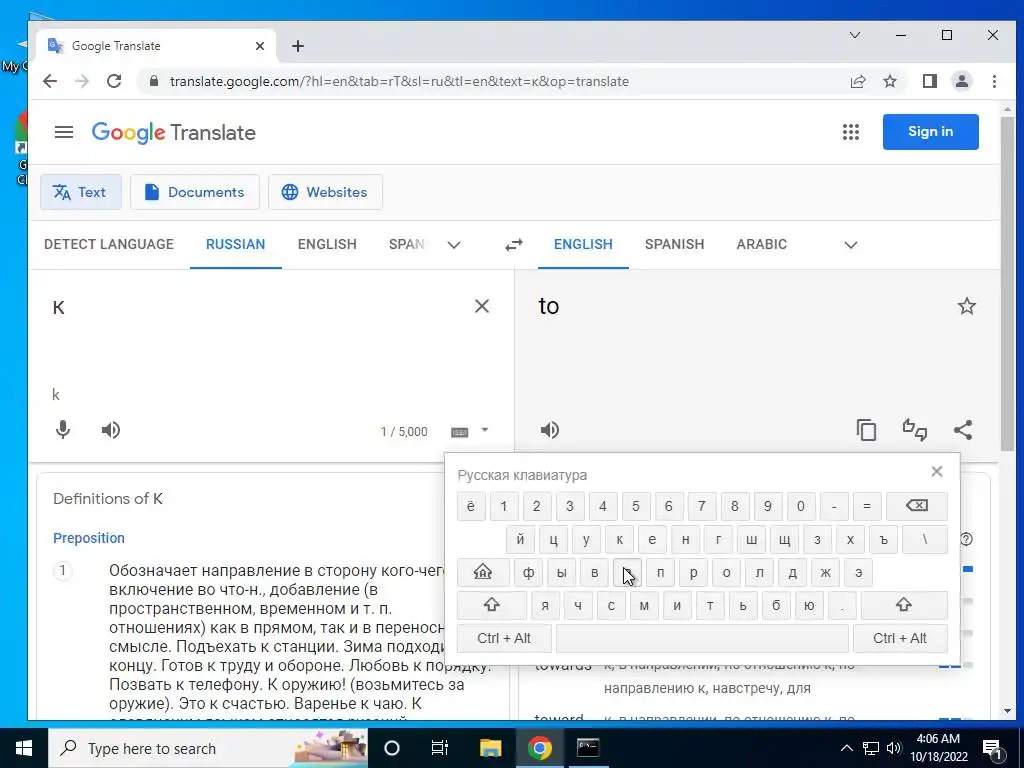
Task: Open the Chrome side panel
Action: click(x=929, y=82)
